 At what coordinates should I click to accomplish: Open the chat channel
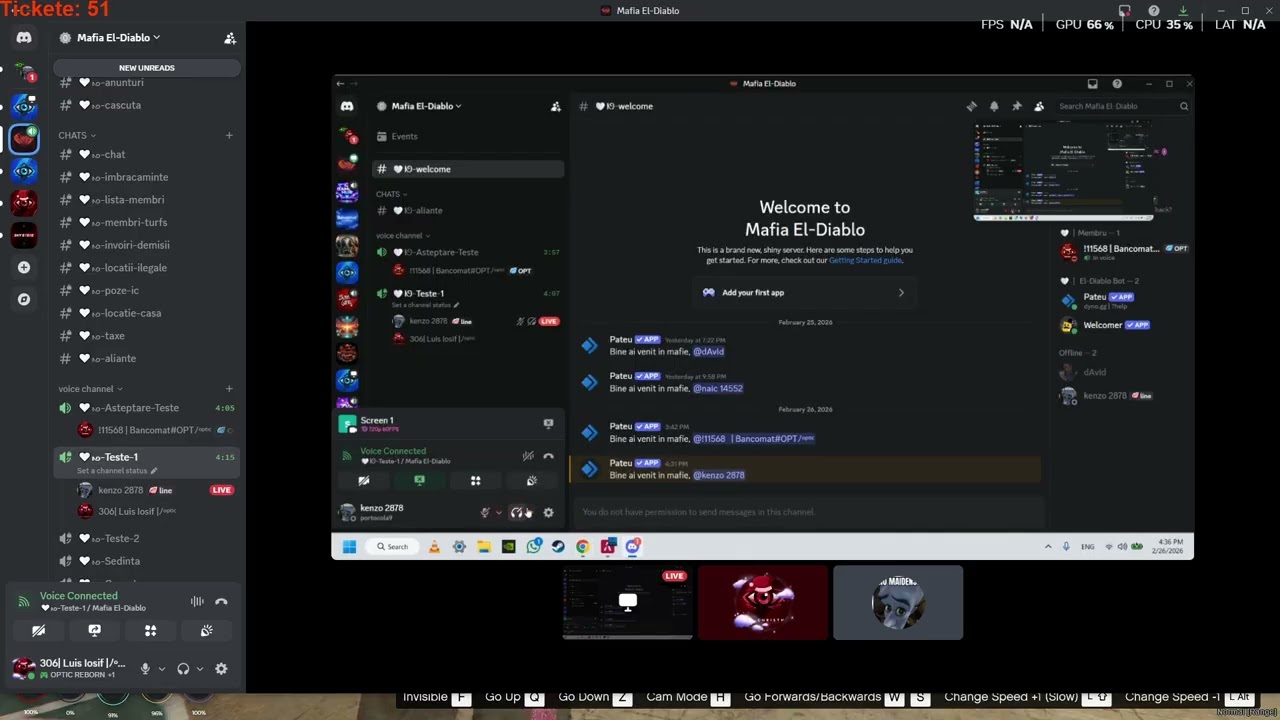146,154
